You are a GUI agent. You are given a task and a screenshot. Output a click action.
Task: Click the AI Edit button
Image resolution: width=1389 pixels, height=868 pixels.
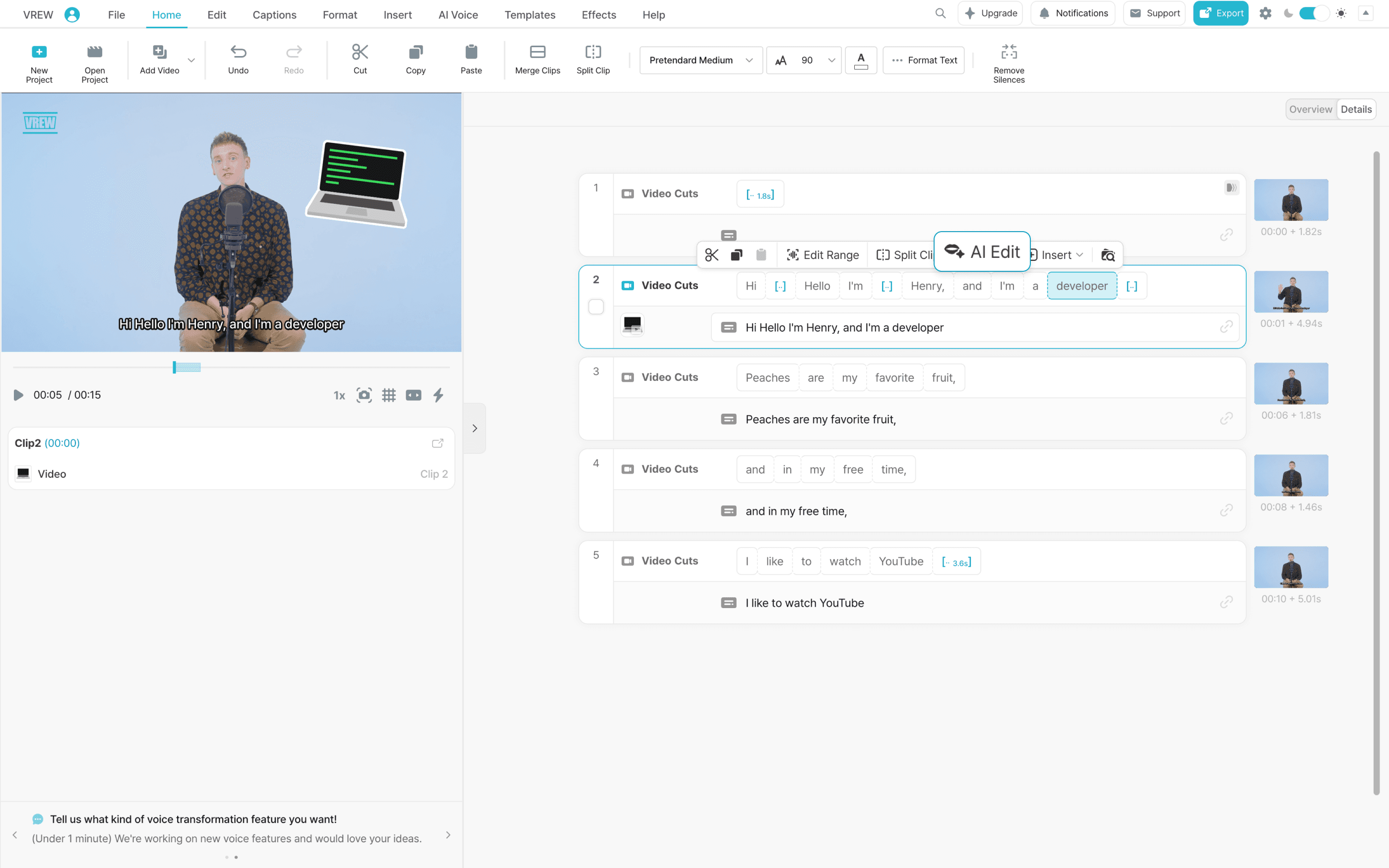(982, 251)
